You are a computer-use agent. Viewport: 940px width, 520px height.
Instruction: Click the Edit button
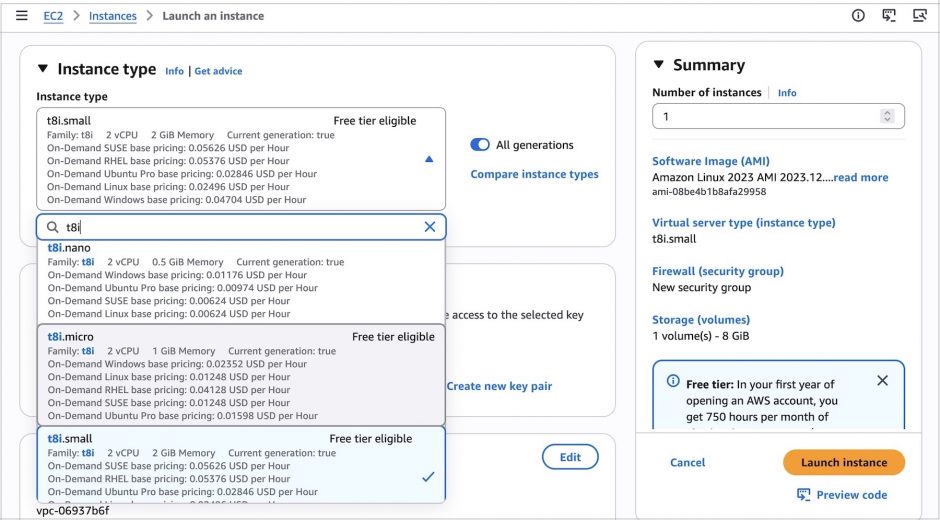[570, 457]
